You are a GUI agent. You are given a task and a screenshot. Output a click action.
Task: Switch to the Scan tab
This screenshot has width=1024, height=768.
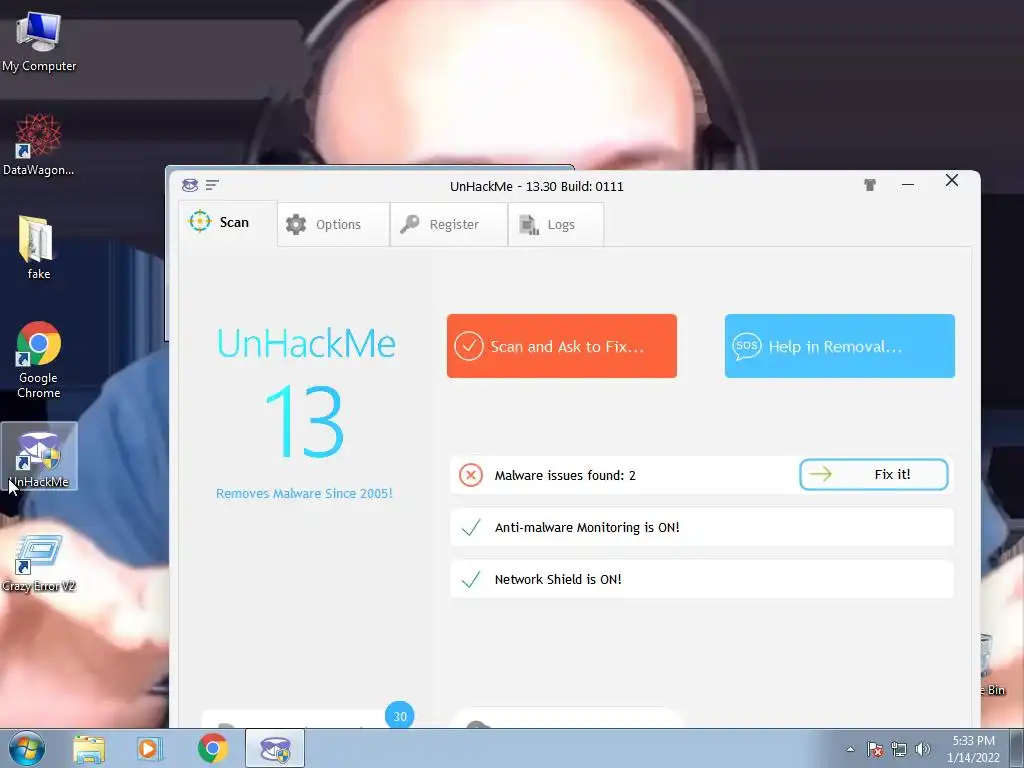(228, 223)
